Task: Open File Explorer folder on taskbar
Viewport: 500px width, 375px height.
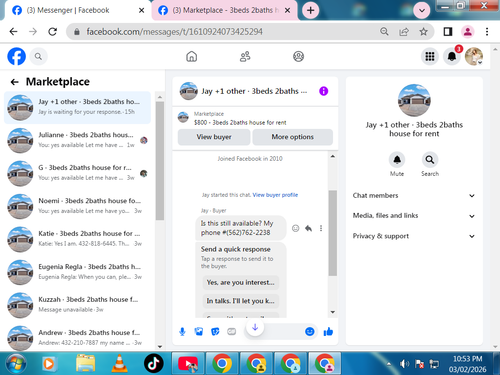Action: (86, 363)
